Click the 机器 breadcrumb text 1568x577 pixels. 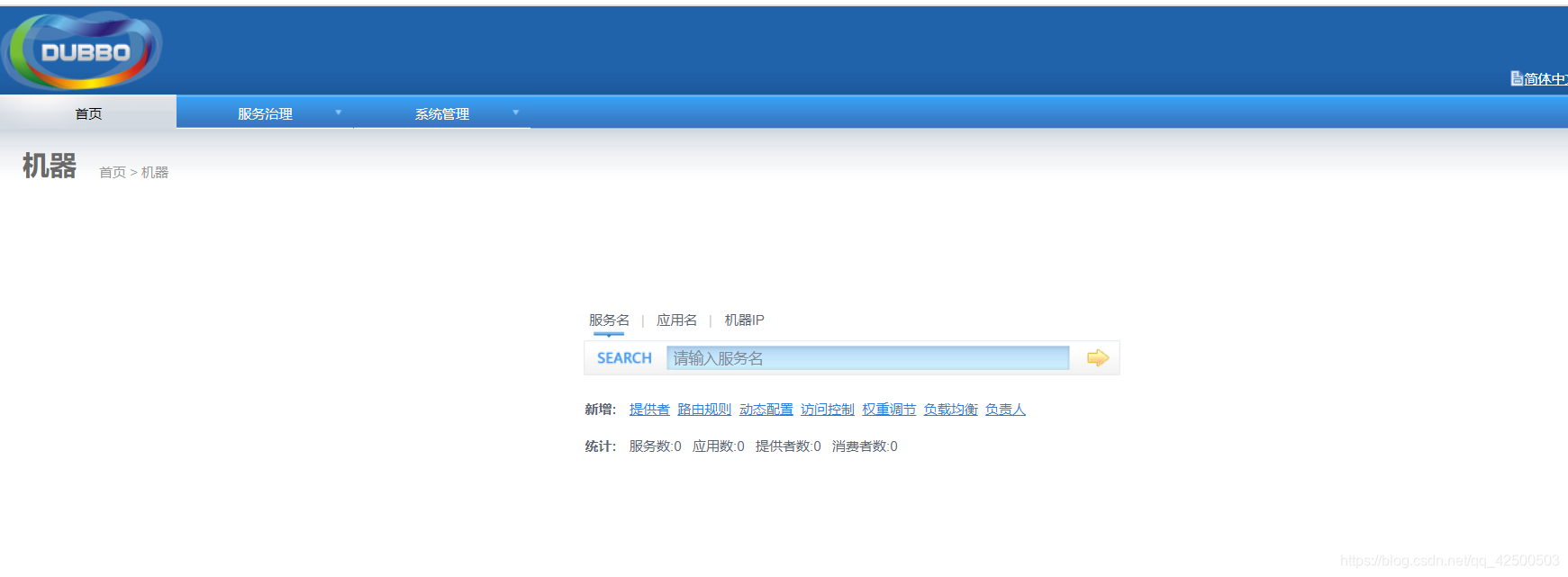(155, 172)
